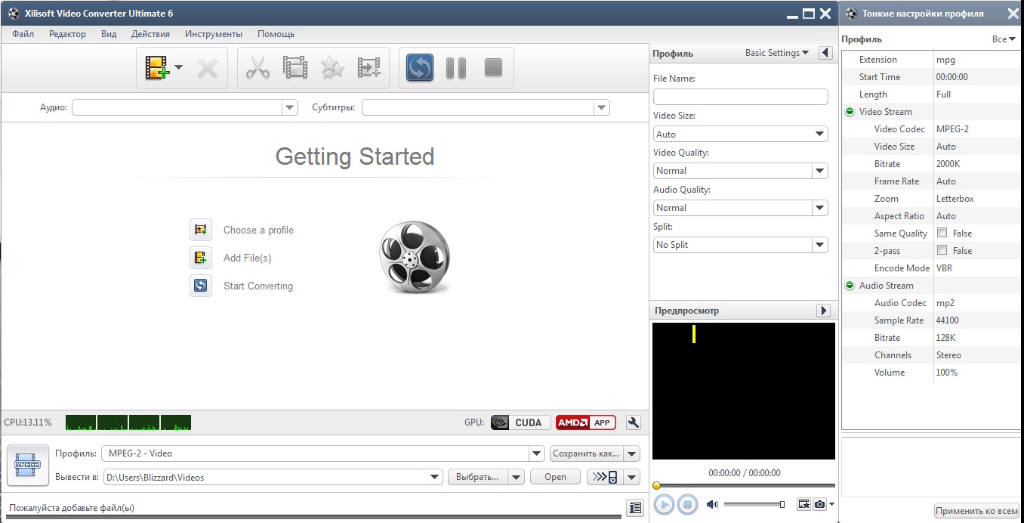Click the Choose a profile icon

point(200,230)
